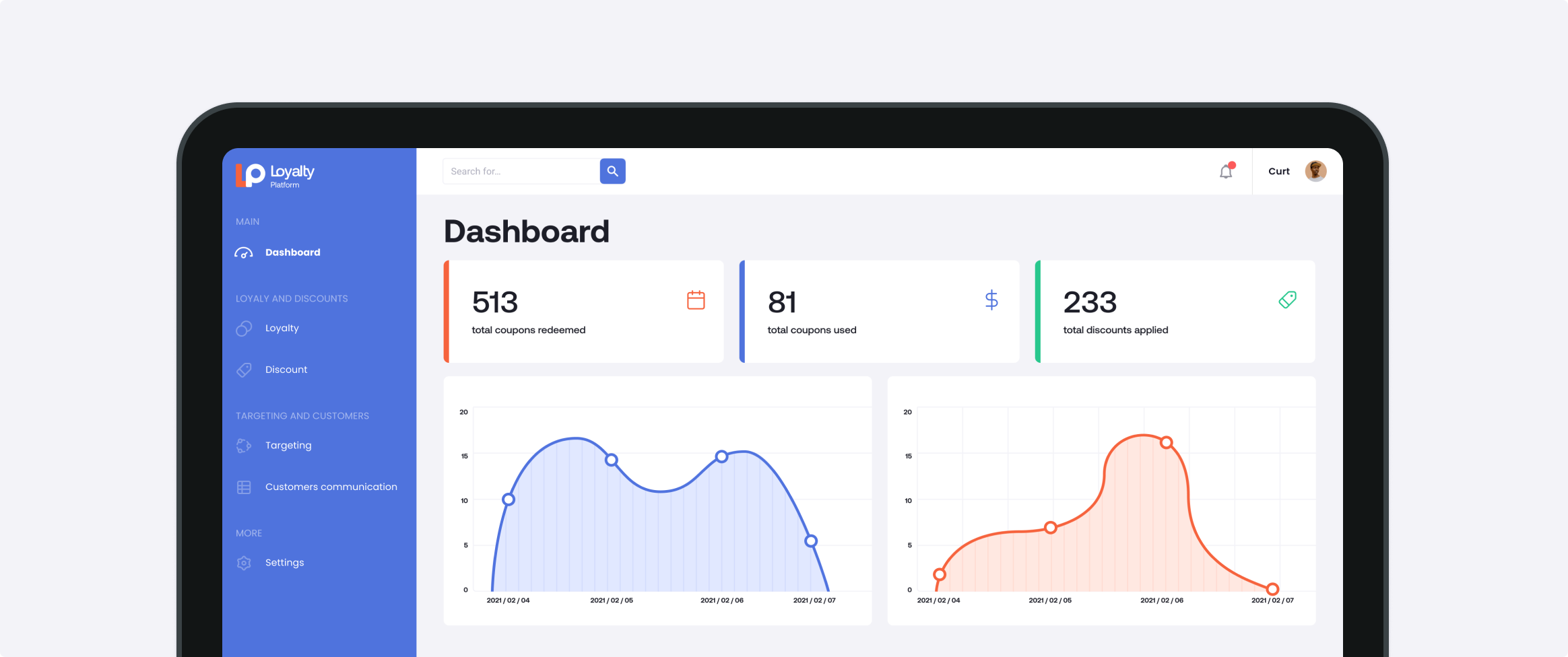
Task: Click the Targeting sidebar icon
Action: tap(244, 446)
